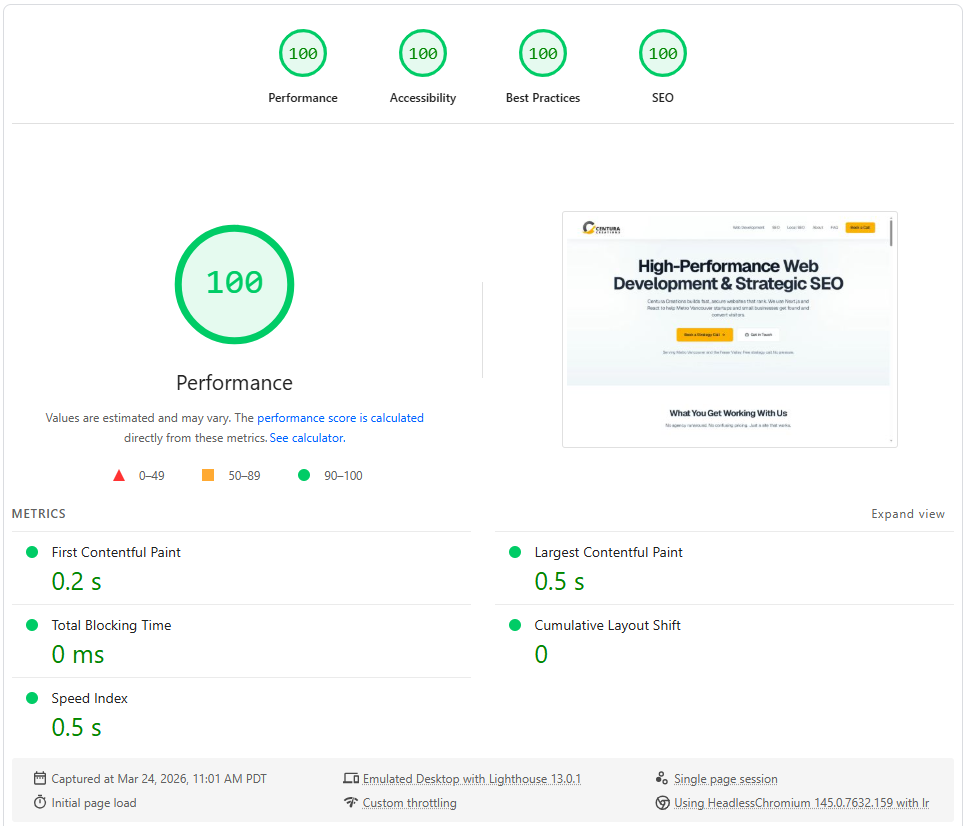966x826 pixels.
Task: Click the Emulated Desktop device icon
Action: 350,778
